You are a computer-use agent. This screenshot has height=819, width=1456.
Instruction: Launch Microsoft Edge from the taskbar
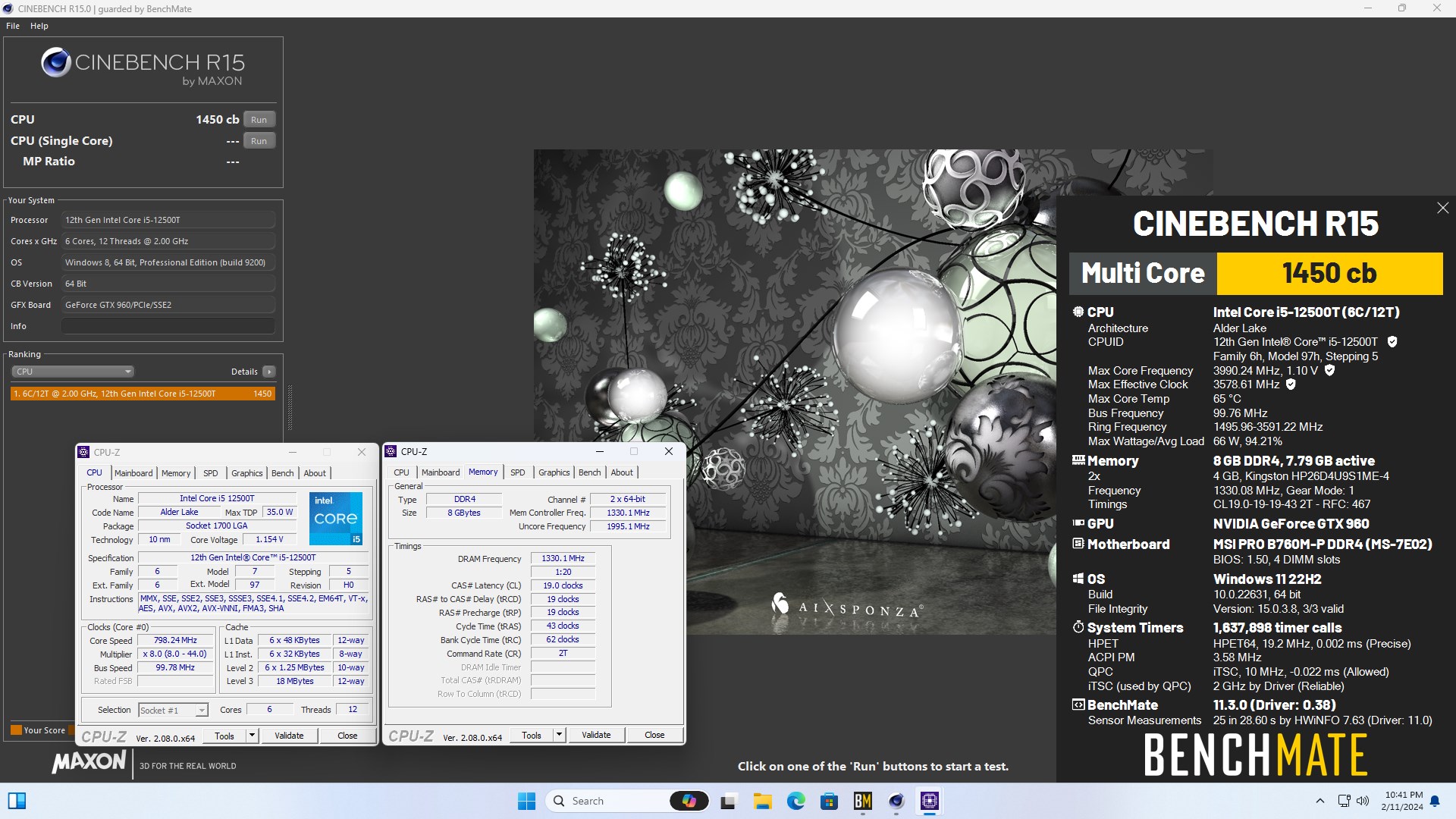click(x=795, y=801)
